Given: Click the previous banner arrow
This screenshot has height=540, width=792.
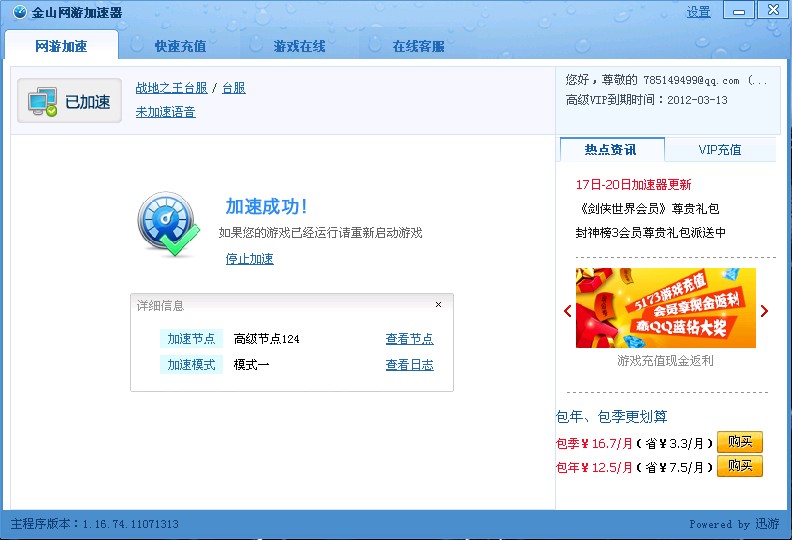Looking at the screenshot, I should 568,311.
